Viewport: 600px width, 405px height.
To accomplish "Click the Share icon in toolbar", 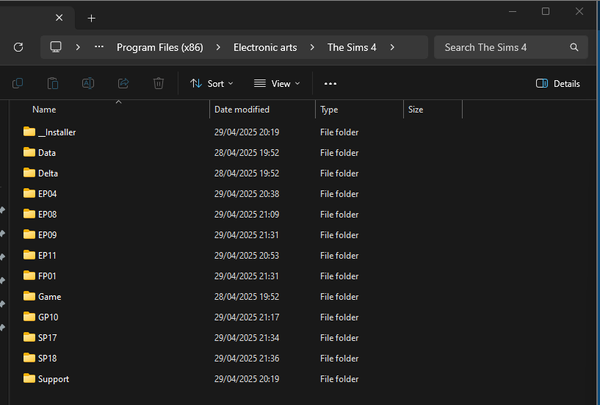I will [124, 84].
